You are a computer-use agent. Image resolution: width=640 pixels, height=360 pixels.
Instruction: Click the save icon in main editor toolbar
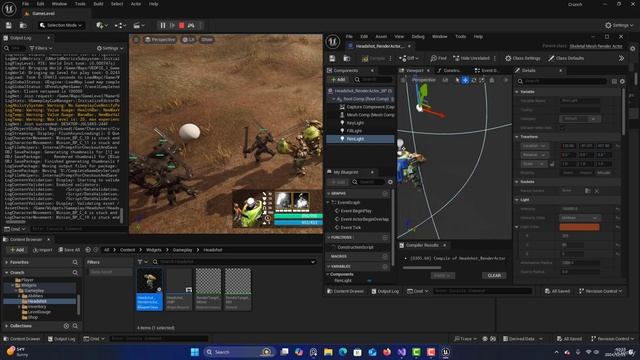click(9, 25)
